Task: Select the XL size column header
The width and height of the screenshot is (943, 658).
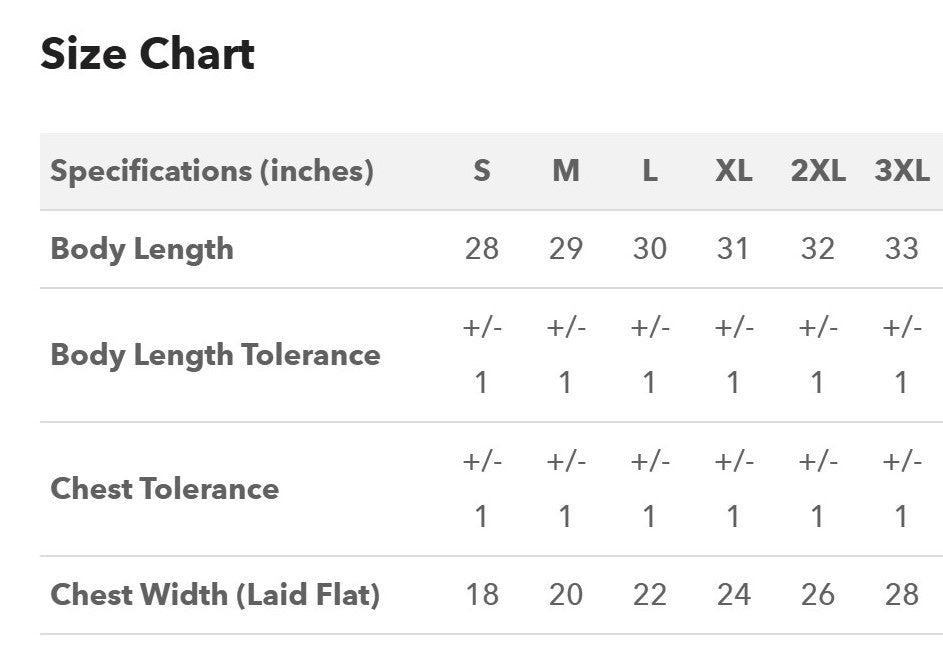Action: (x=734, y=171)
